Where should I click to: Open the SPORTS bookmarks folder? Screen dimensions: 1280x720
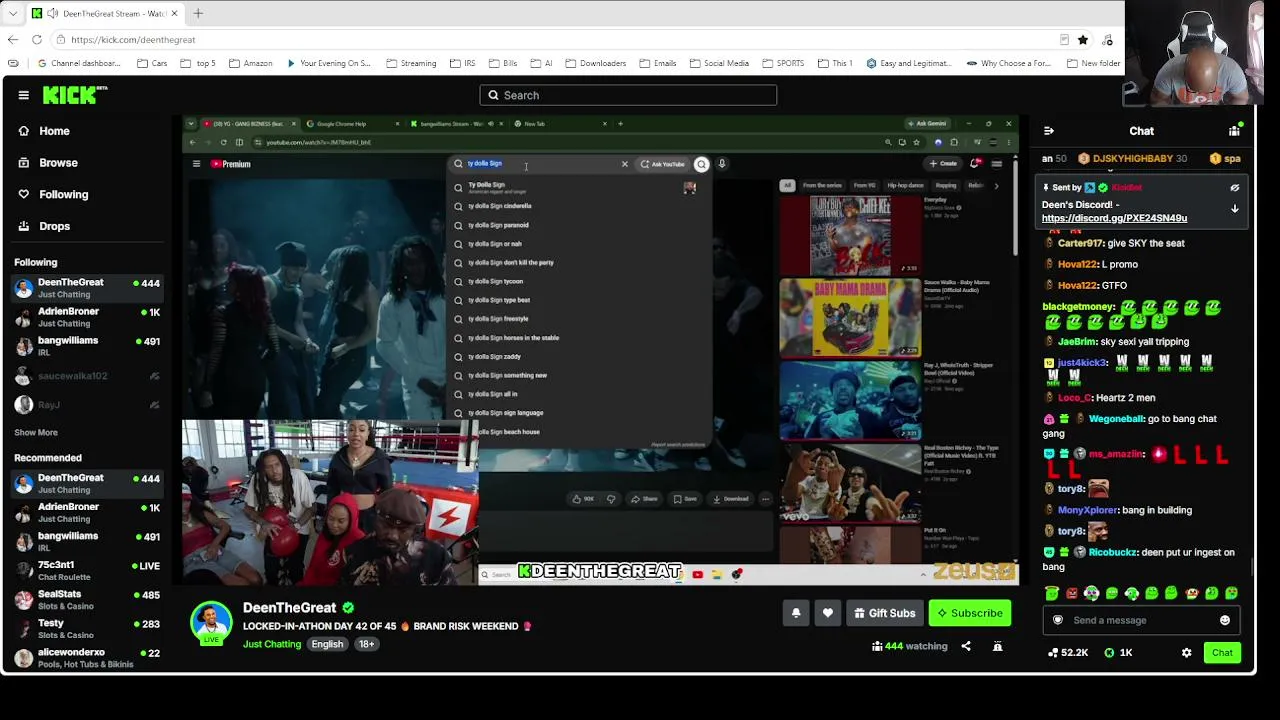coord(782,63)
